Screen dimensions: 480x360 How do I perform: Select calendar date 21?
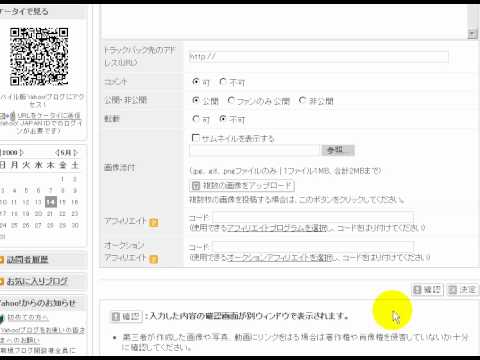[50, 214]
